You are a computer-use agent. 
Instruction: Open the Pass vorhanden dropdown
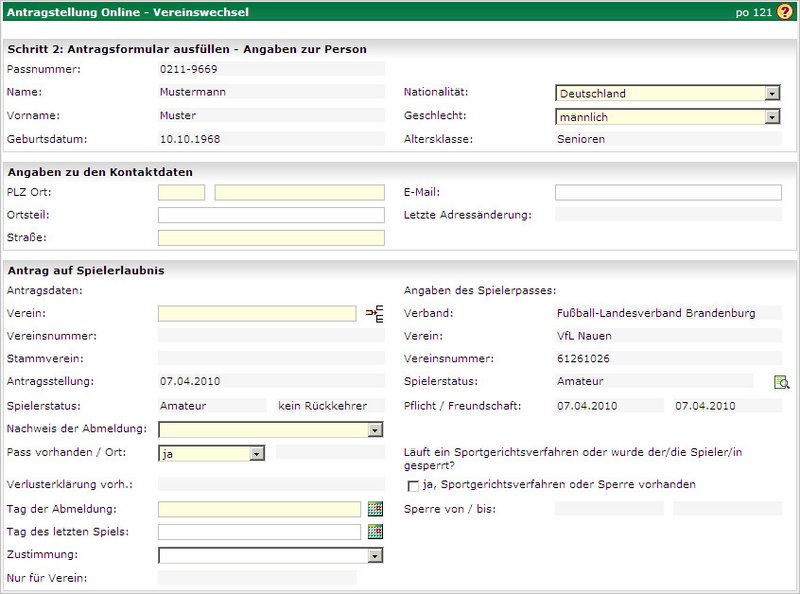coord(257,453)
